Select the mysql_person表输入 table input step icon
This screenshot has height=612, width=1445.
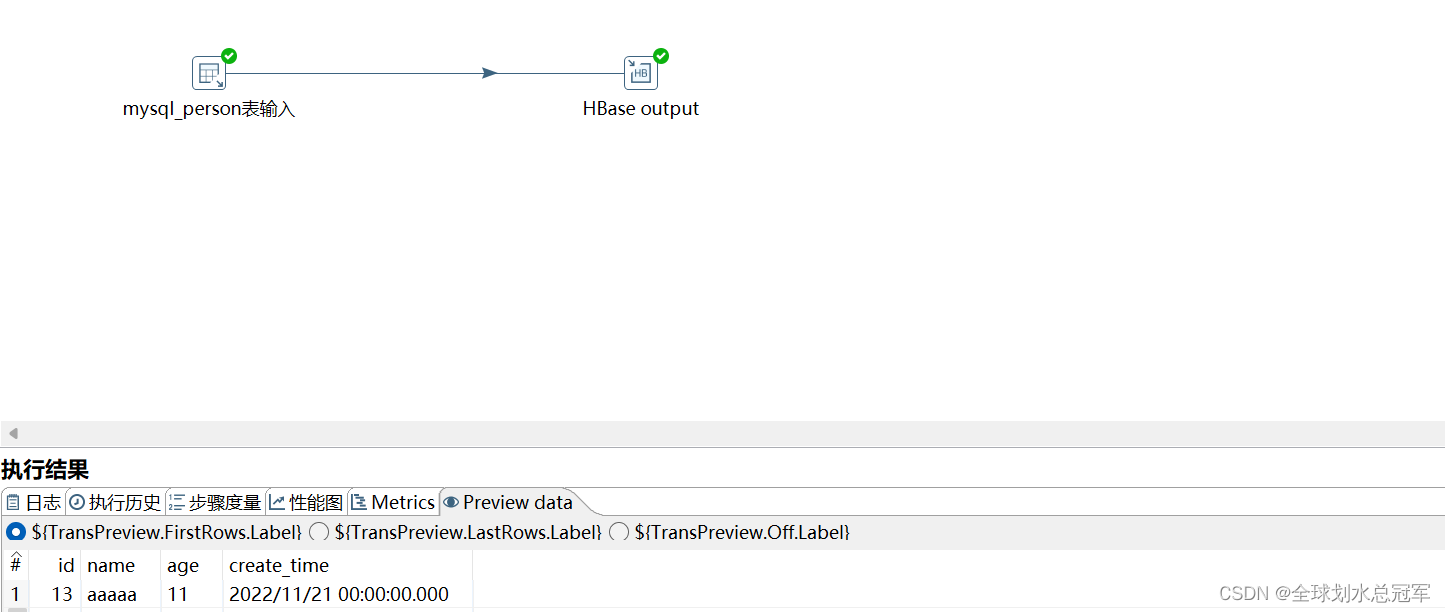pyautogui.click(x=208, y=72)
